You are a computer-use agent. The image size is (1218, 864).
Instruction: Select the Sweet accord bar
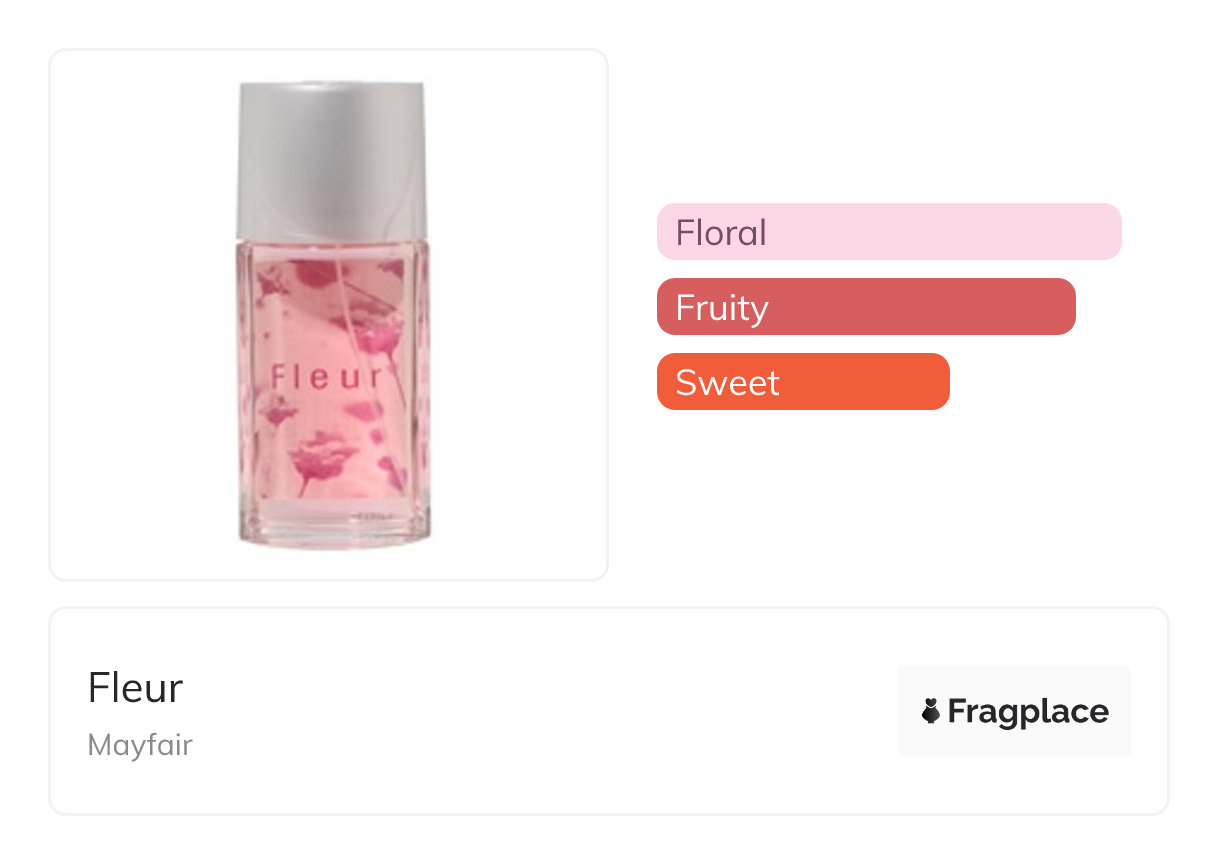(802, 382)
